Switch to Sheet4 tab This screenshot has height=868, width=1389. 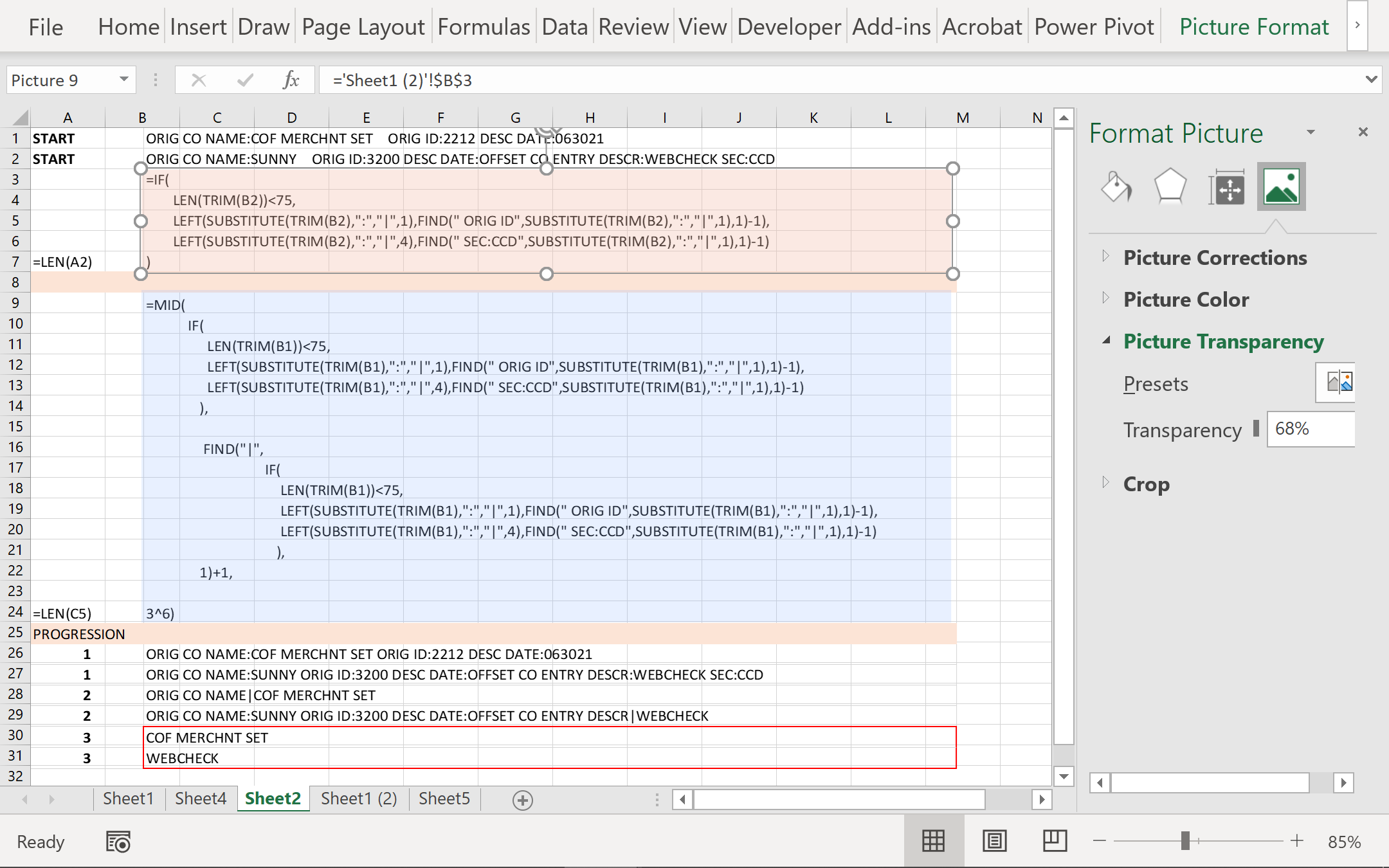201,799
